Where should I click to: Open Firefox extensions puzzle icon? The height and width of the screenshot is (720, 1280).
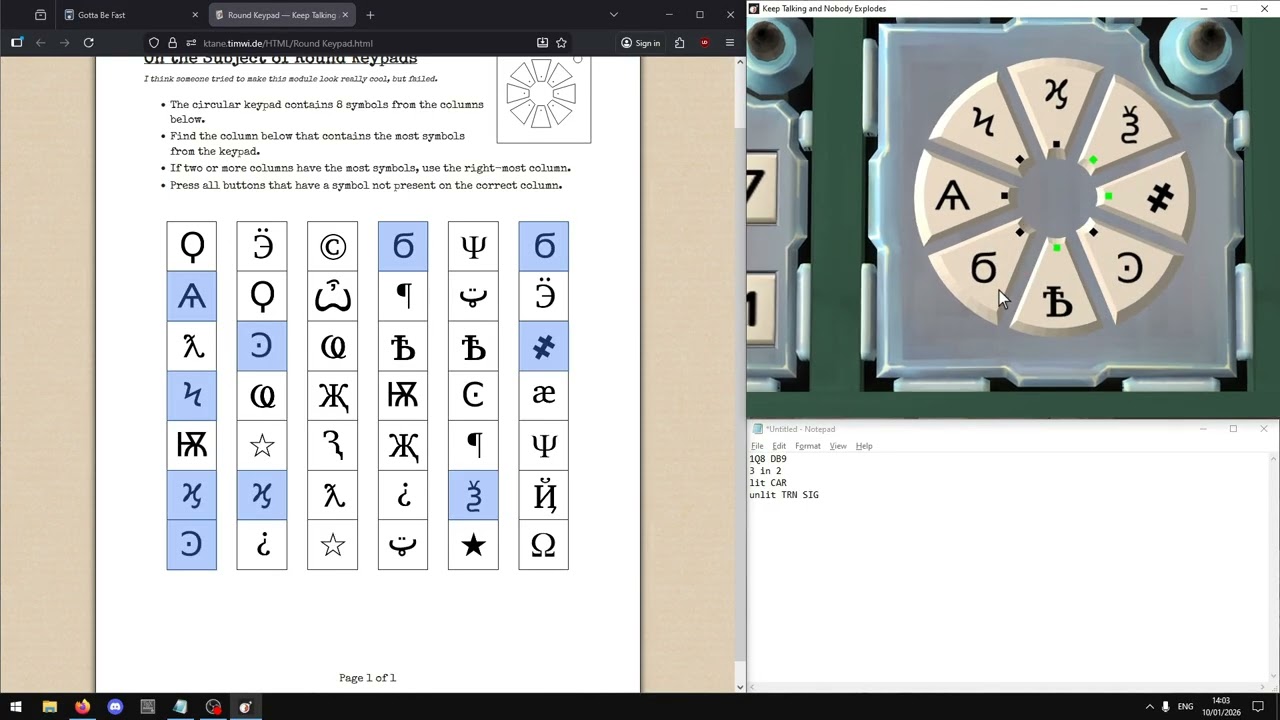(680, 43)
